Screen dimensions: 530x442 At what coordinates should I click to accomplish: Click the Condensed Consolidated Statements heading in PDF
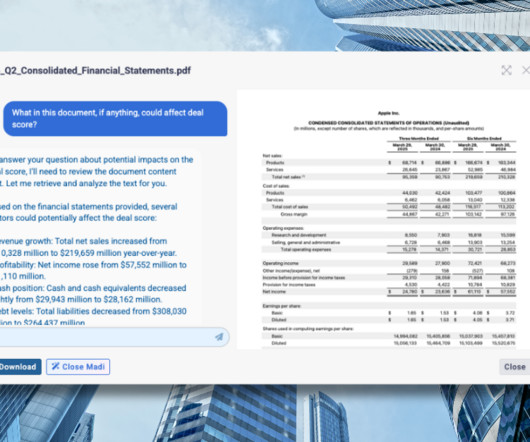pos(389,123)
